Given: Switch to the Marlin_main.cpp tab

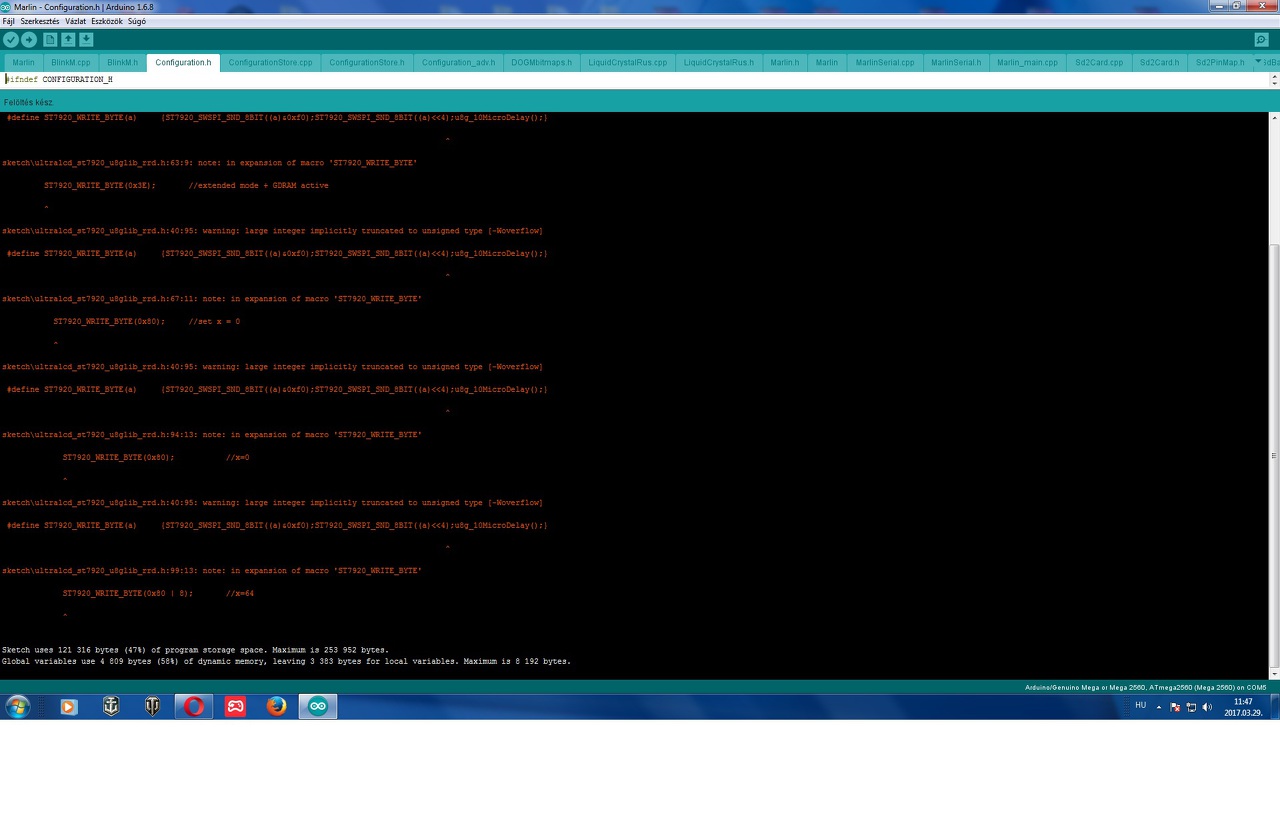Looking at the screenshot, I should (x=1027, y=62).
